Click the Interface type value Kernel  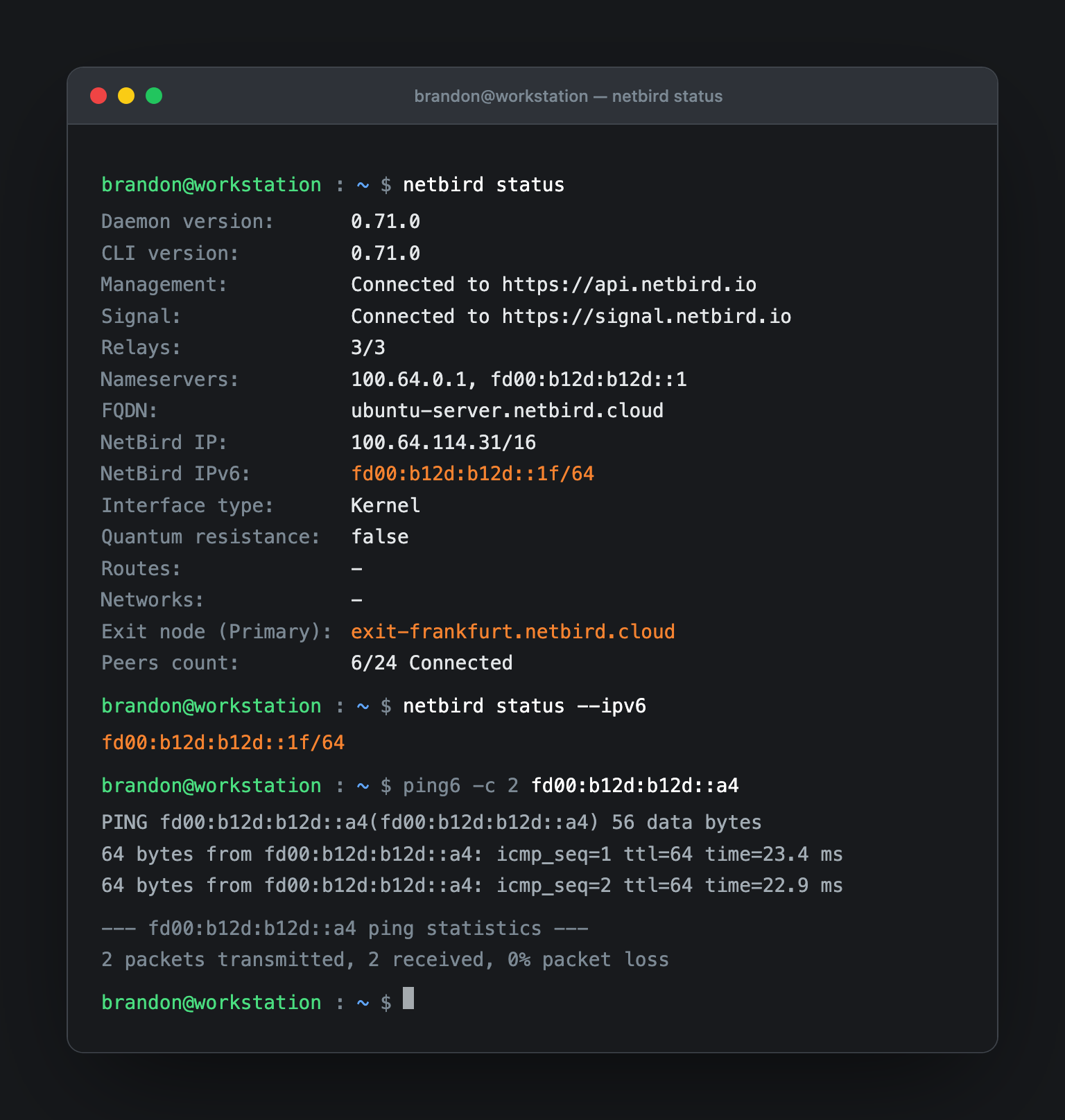coord(386,506)
